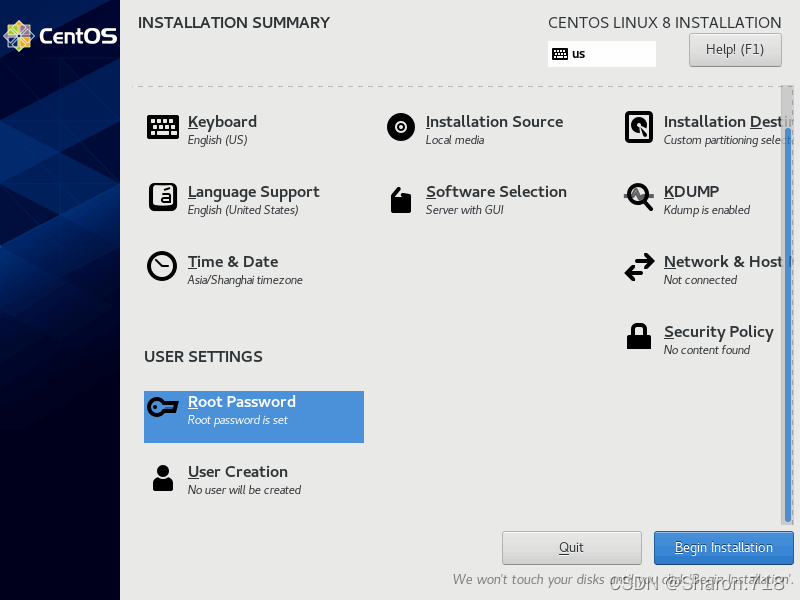This screenshot has height=600, width=800.
Task: Click the CentOS logo
Action: (60, 36)
